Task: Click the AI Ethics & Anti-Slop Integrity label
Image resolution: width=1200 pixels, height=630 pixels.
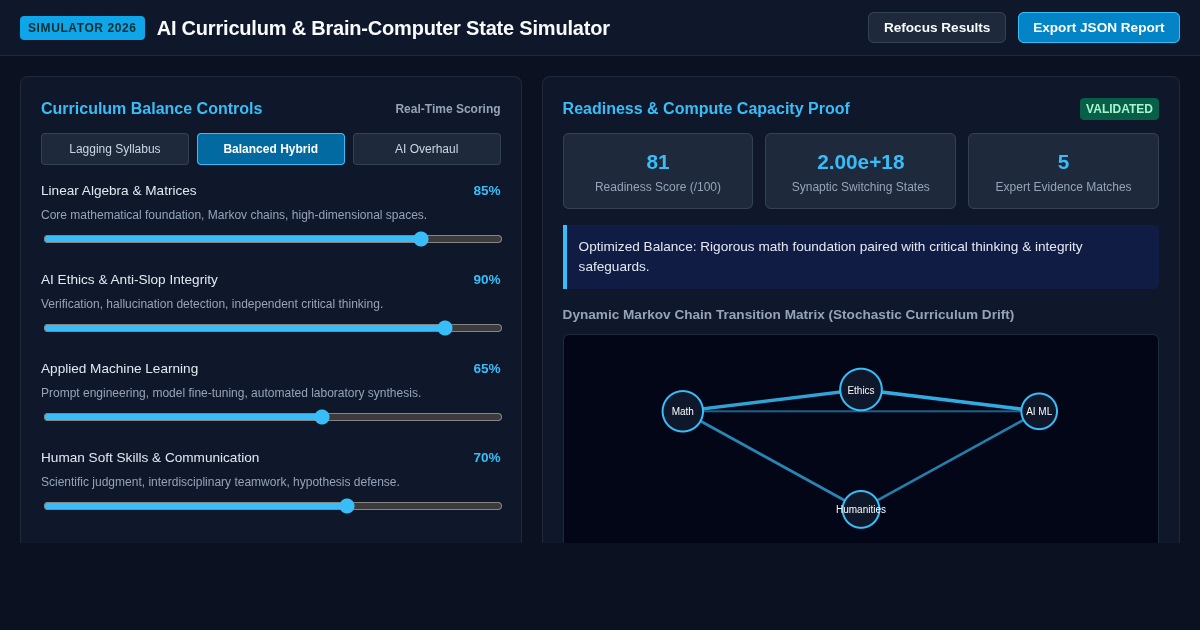Action: (x=129, y=280)
